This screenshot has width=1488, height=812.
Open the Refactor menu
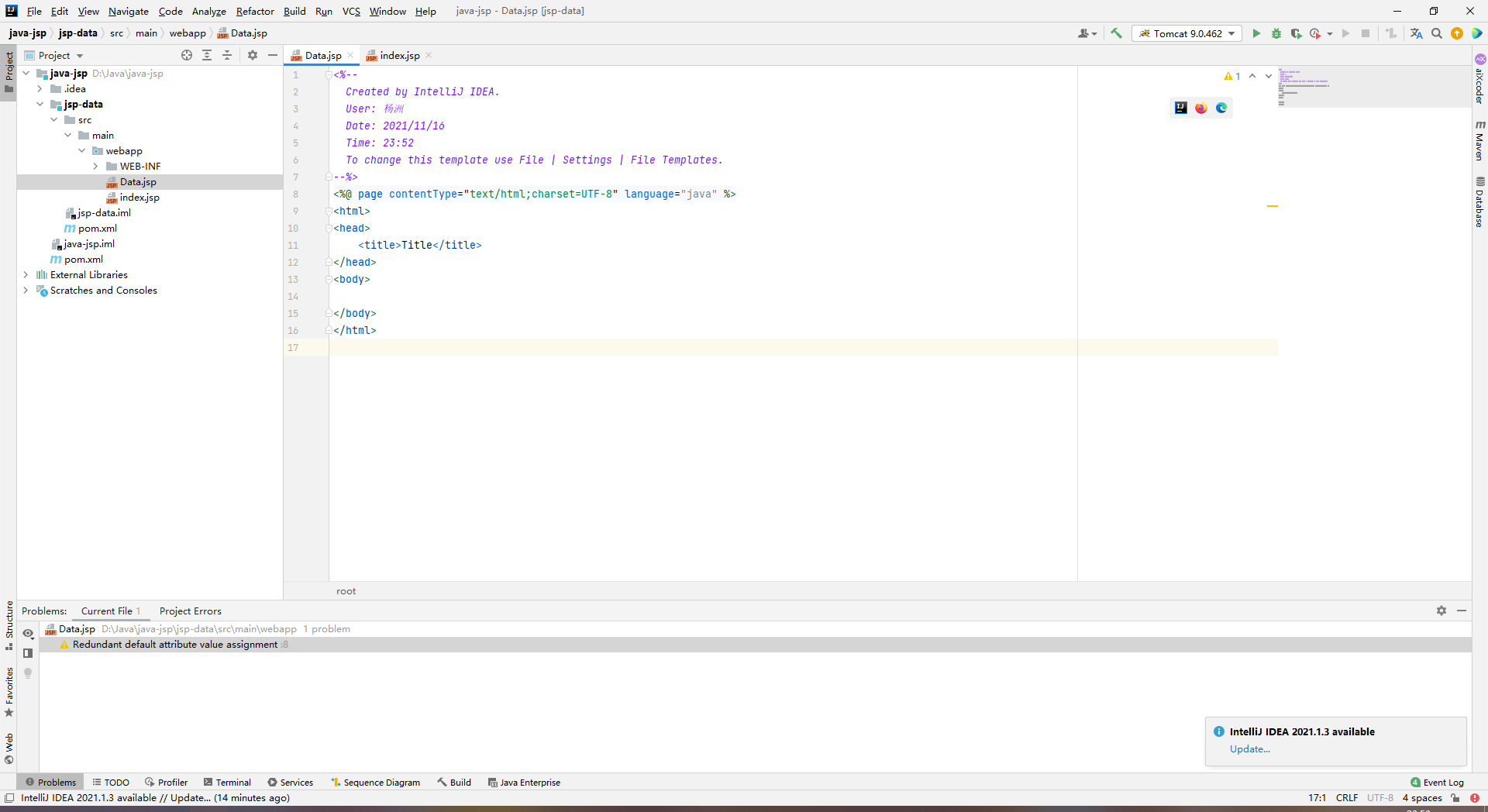pos(255,11)
